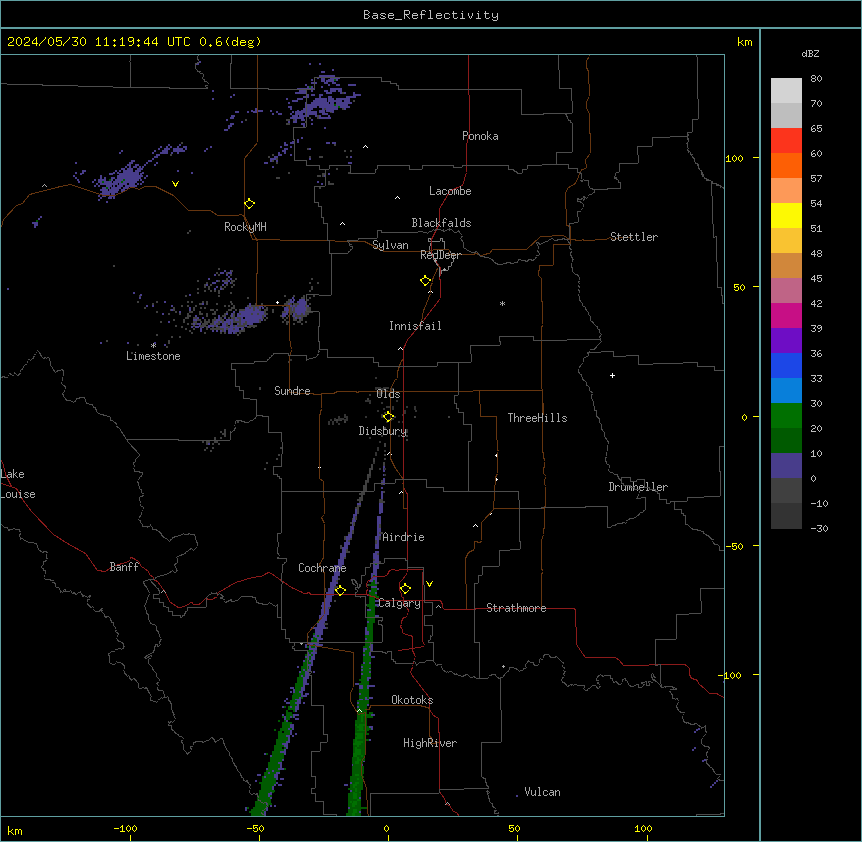Click the Banff label
This screenshot has height=842, width=862.
pos(124,567)
